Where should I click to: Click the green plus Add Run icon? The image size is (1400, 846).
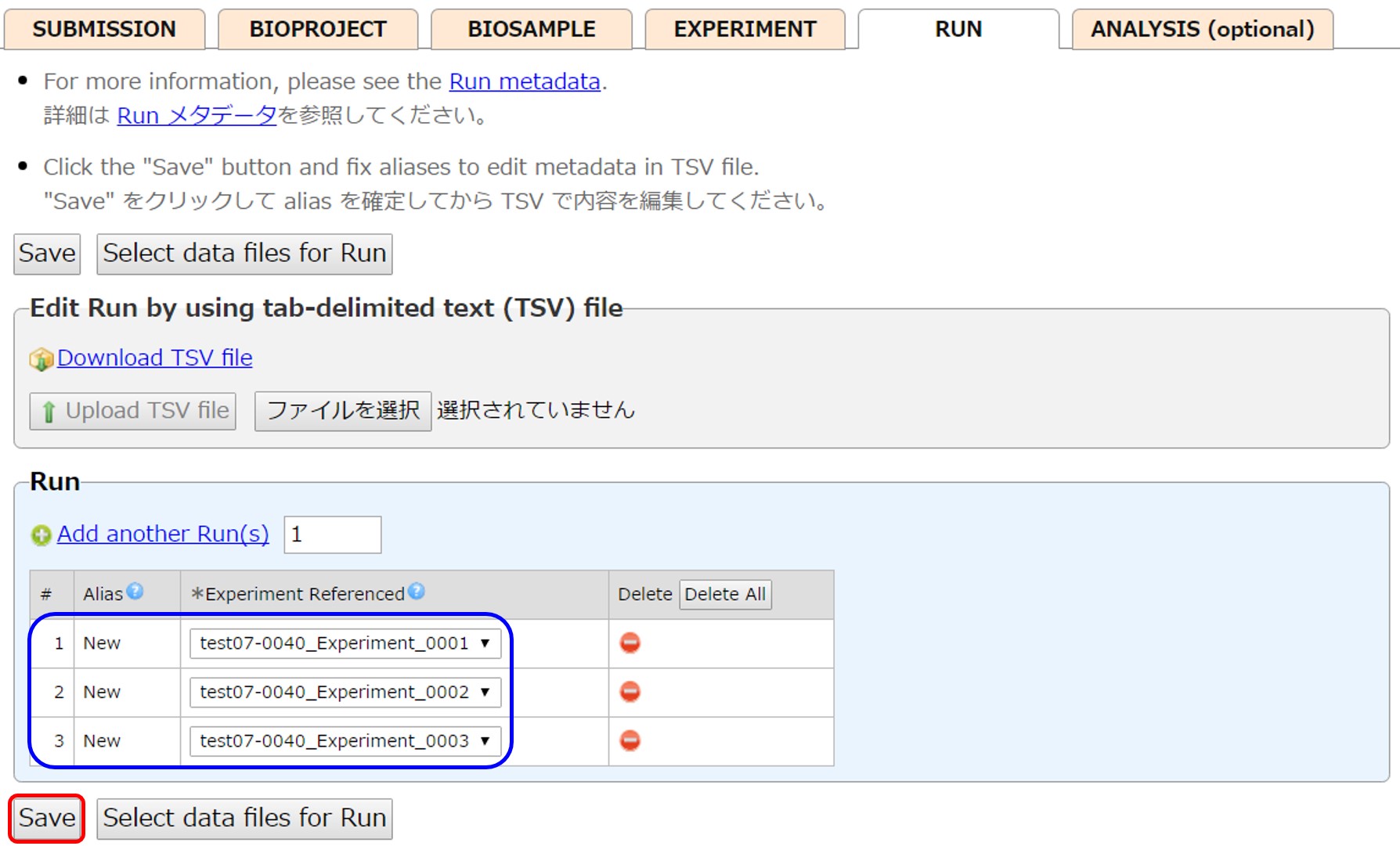pyautogui.click(x=41, y=535)
